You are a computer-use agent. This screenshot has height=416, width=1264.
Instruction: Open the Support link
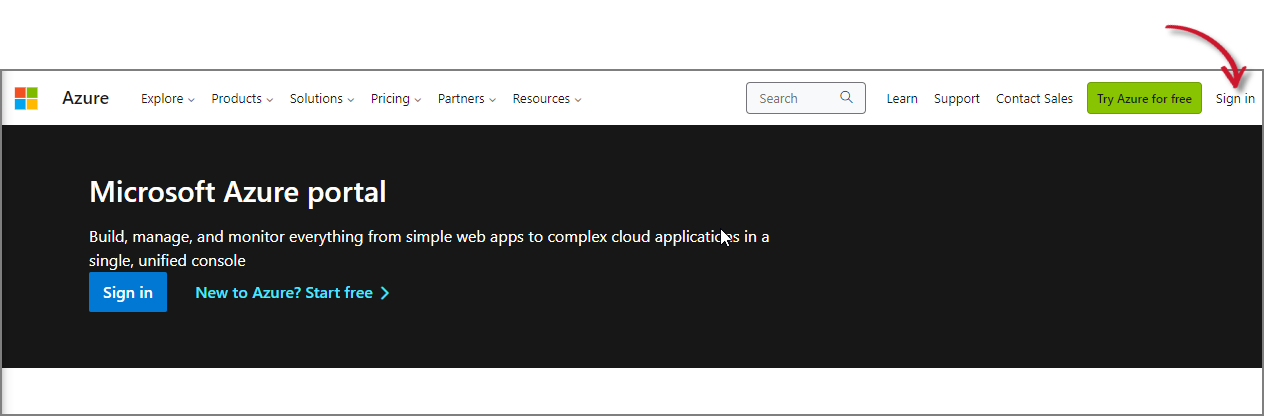(x=957, y=98)
